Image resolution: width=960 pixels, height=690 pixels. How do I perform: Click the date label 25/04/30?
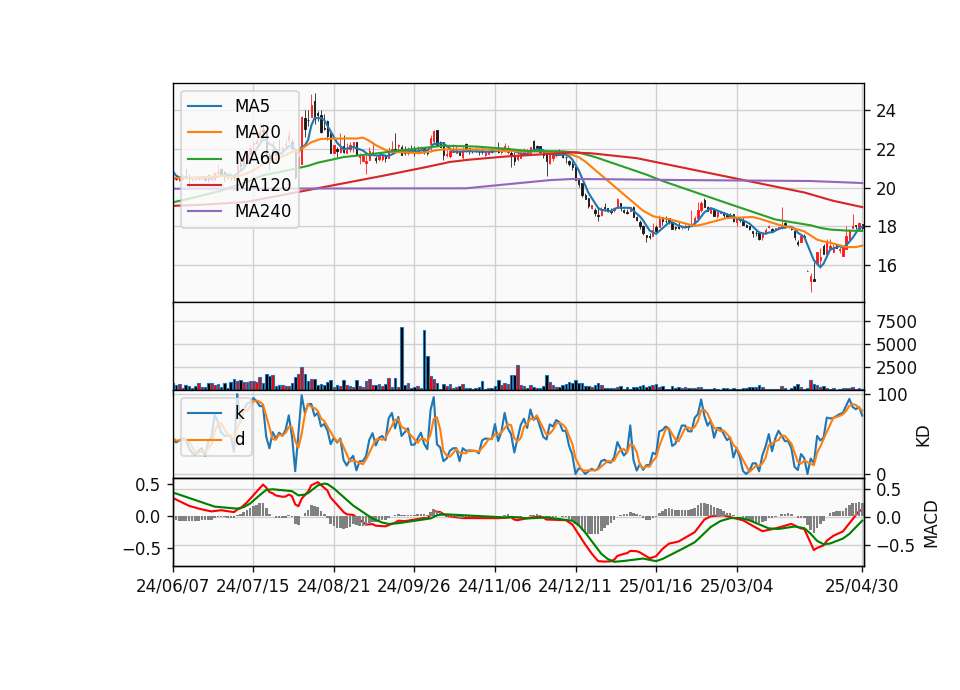(x=862, y=587)
